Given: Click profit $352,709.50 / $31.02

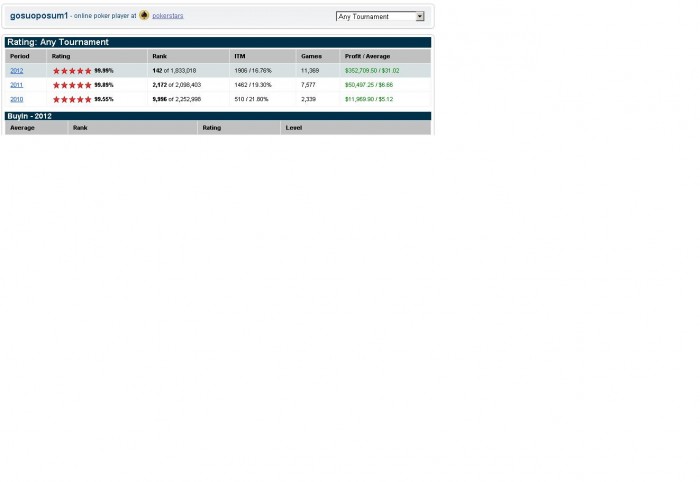Looking at the screenshot, I should point(372,71).
